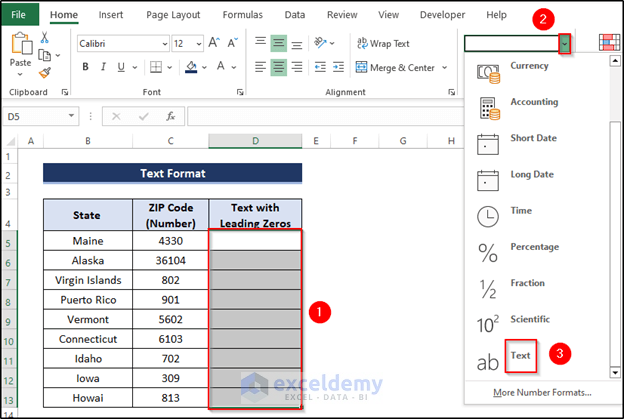Image resolution: width=624 pixels, height=419 pixels.
Task: Apply the Borders icon
Action: pyautogui.click(x=156, y=67)
